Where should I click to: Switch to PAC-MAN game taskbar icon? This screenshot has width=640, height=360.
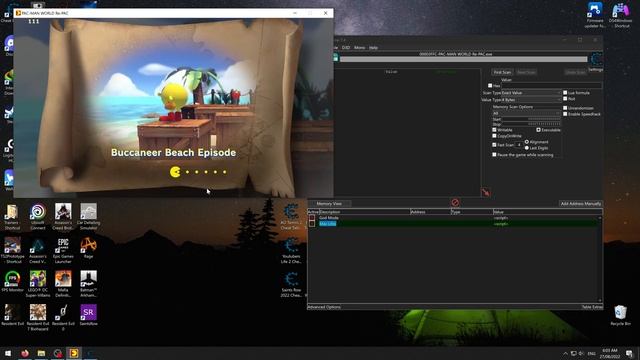[x=74, y=353]
